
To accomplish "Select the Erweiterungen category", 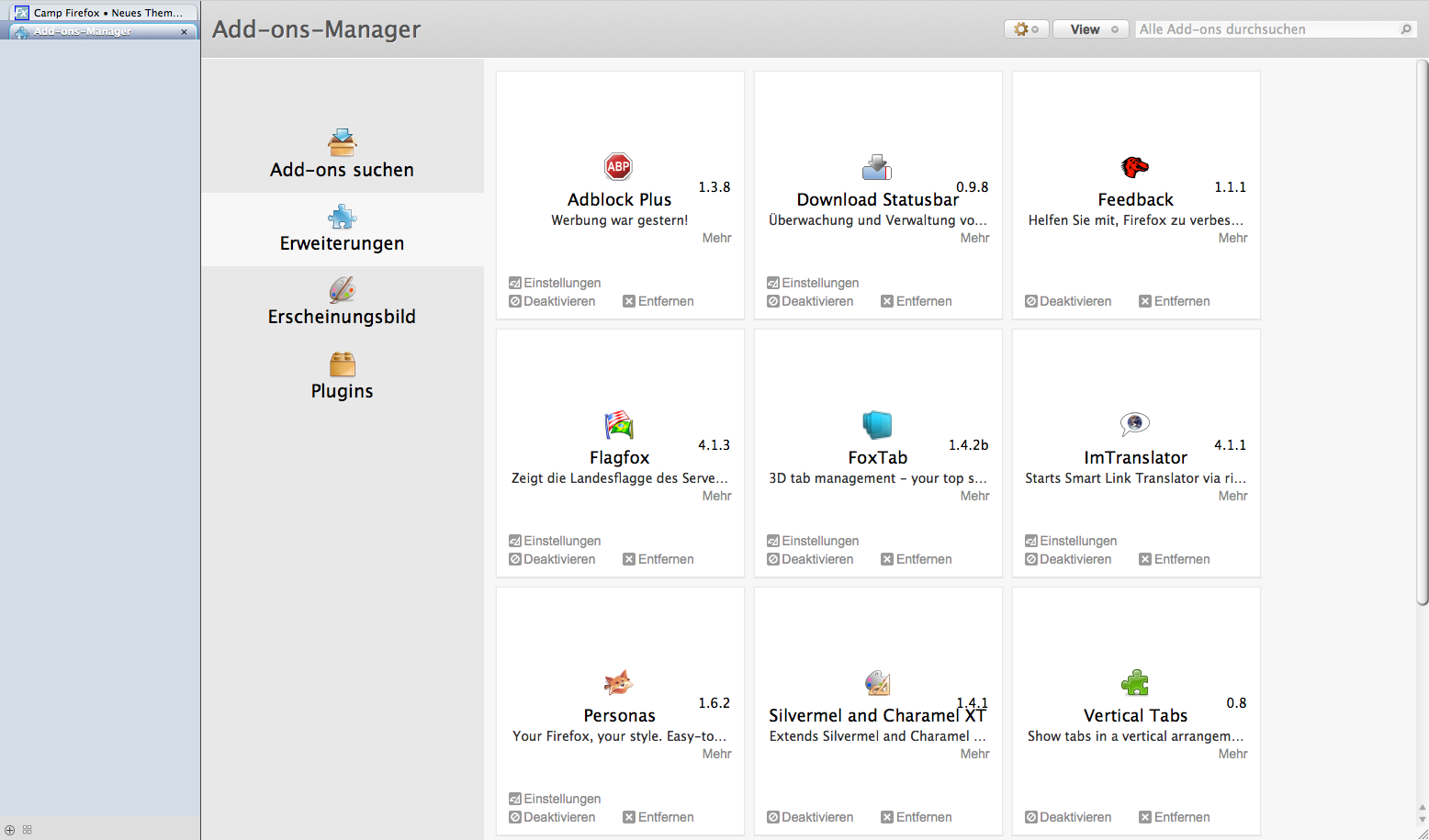I will 342,230.
